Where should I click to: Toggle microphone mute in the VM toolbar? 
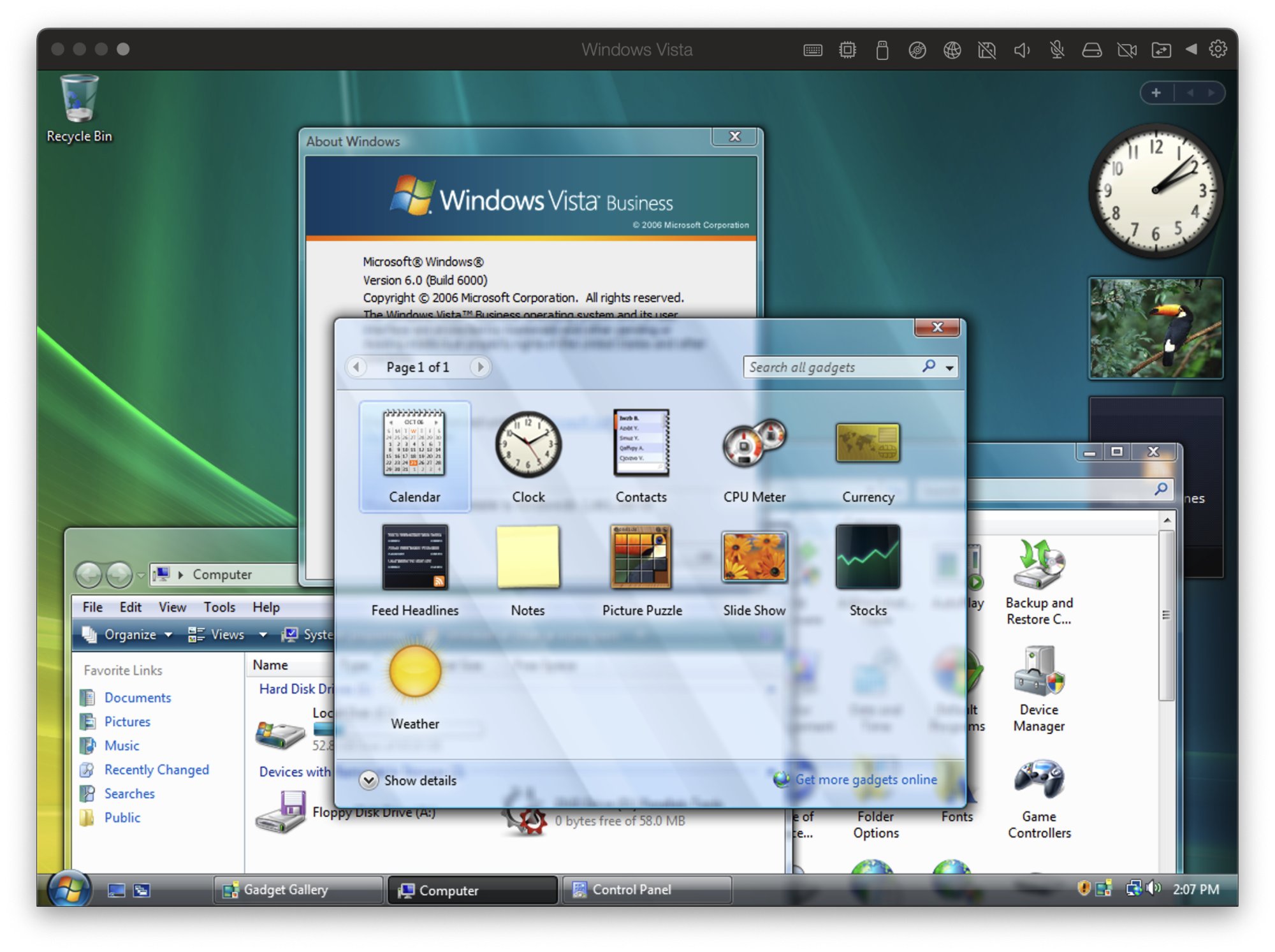1056,50
